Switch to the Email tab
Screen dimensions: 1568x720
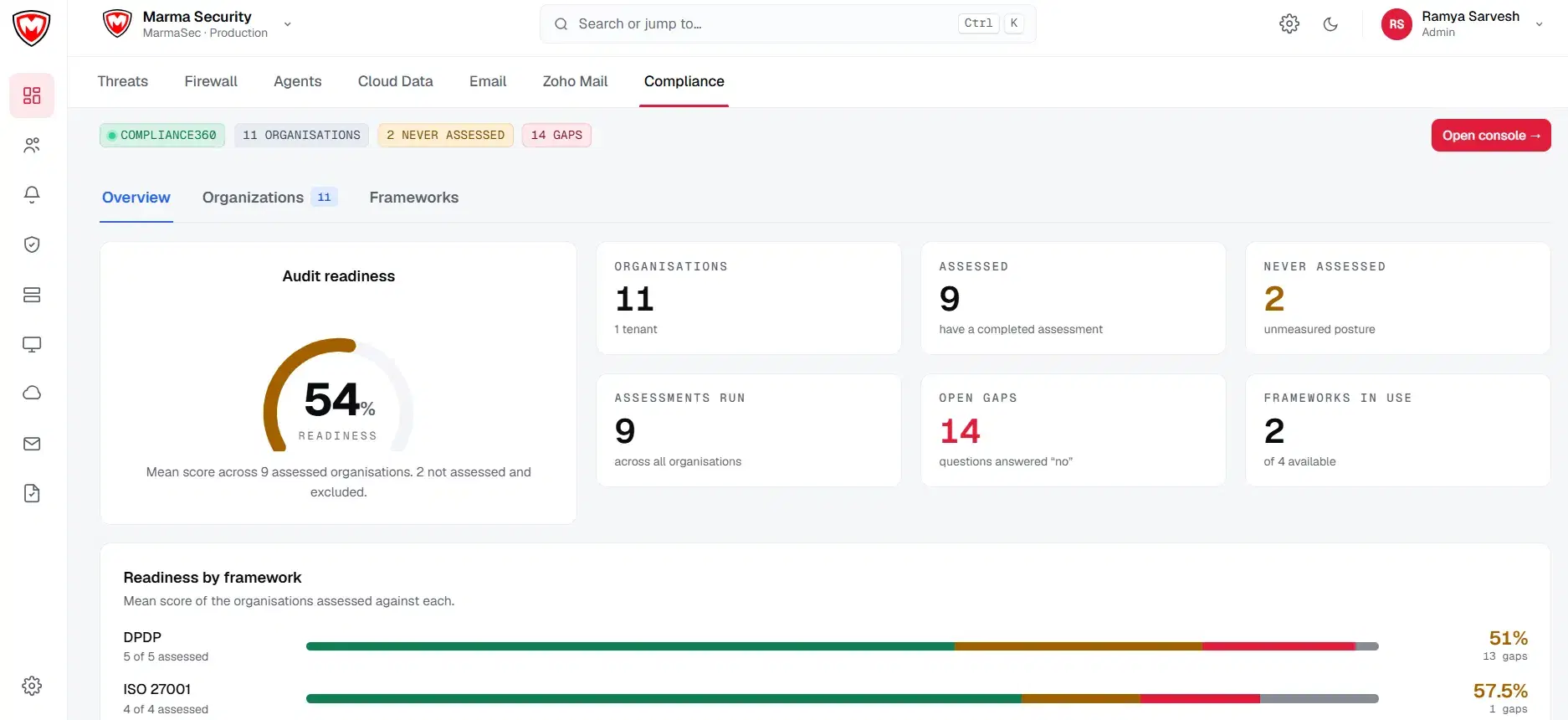click(x=488, y=81)
